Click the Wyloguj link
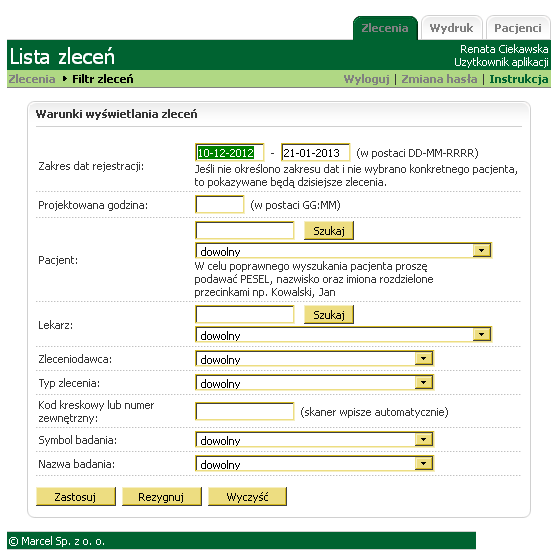 click(366, 79)
